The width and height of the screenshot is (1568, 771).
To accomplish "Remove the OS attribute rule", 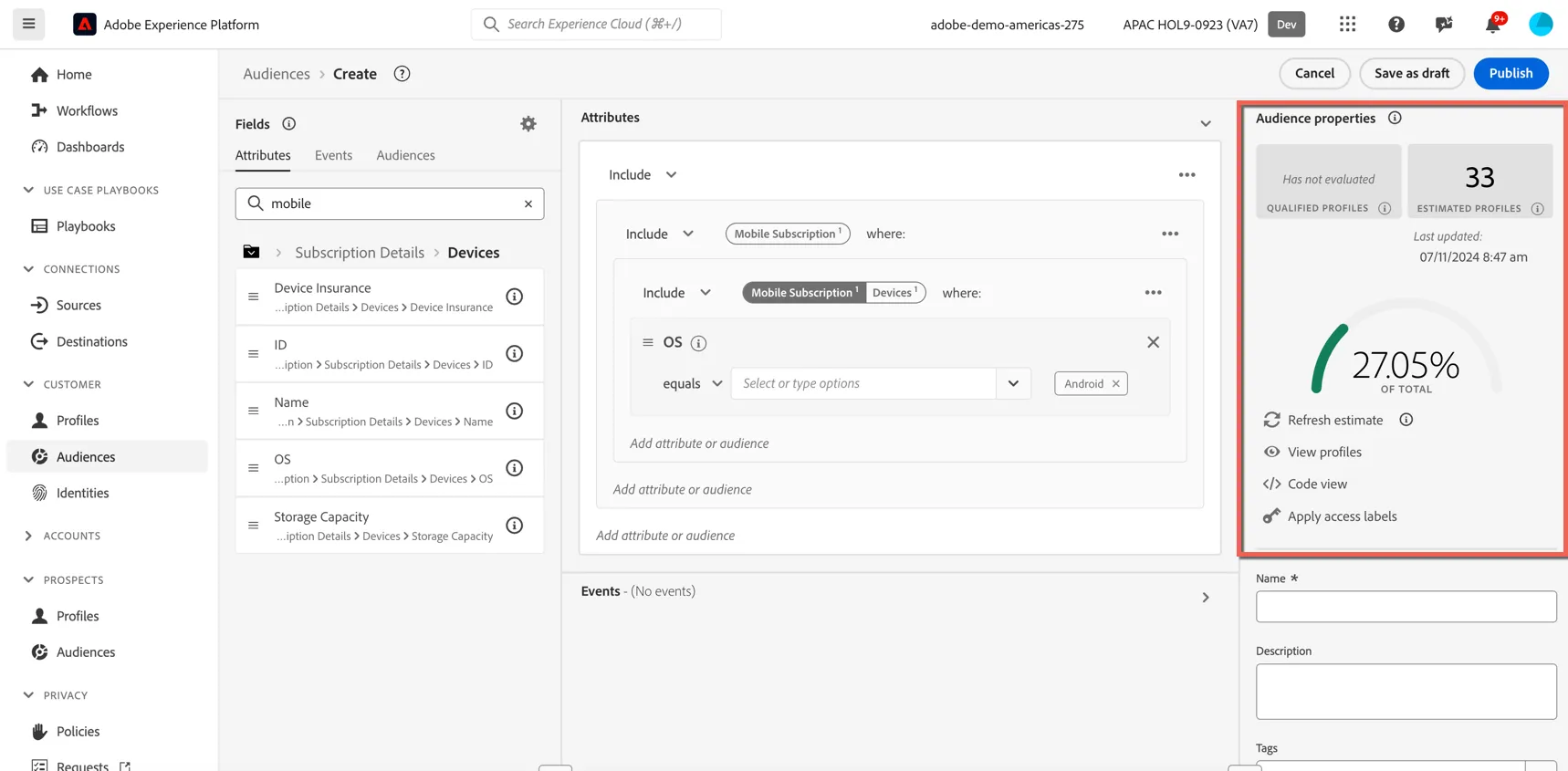I will 1154,342.
